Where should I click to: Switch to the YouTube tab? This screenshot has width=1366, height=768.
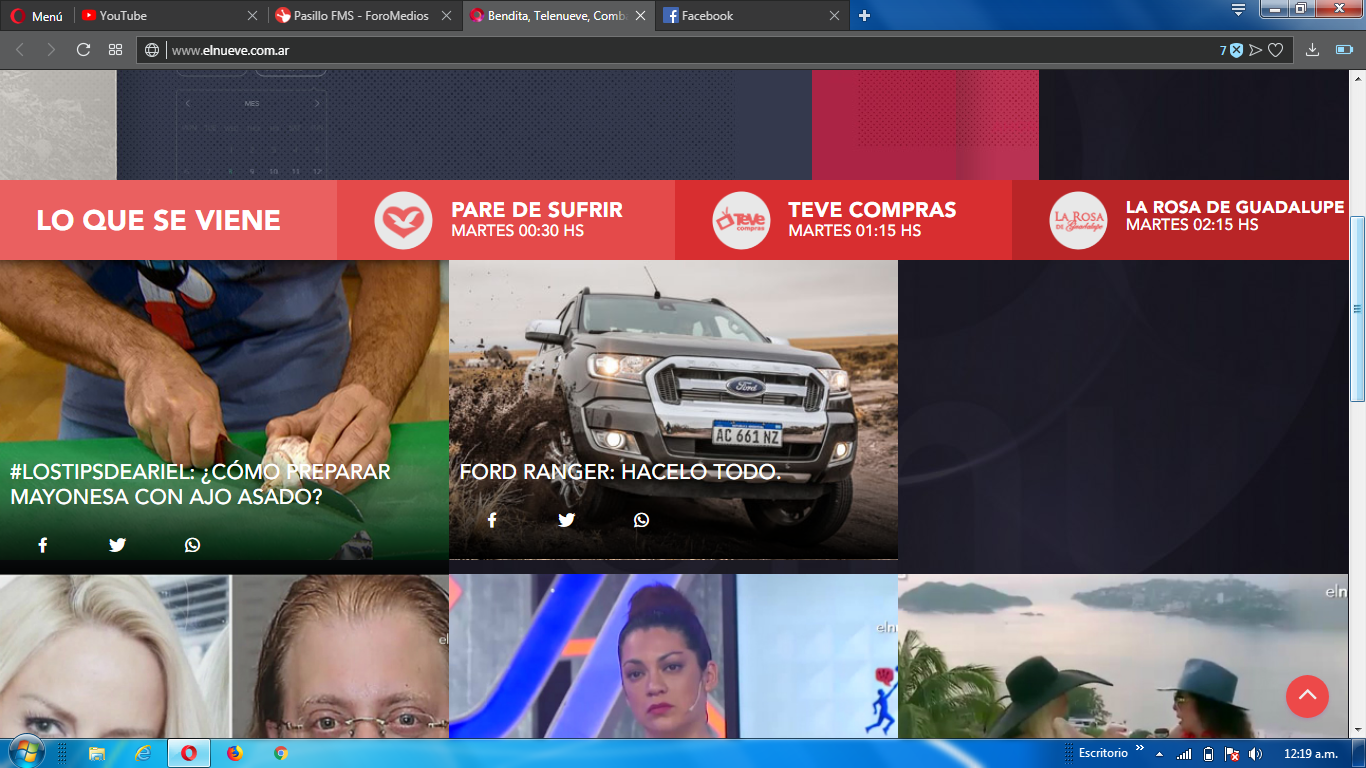pyautogui.click(x=170, y=16)
